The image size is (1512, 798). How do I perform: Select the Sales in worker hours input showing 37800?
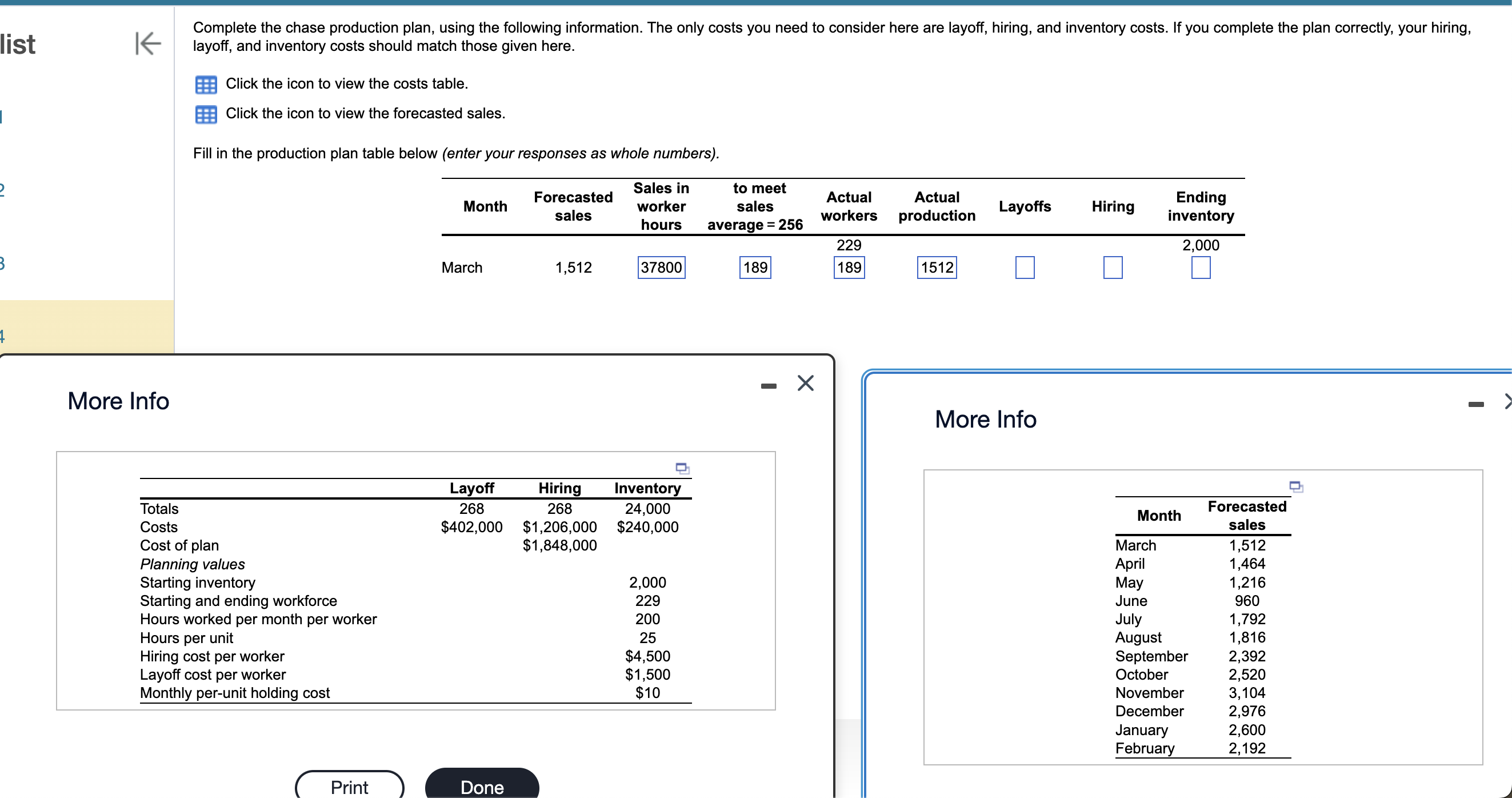pyautogui.click(x=661, y=267)
